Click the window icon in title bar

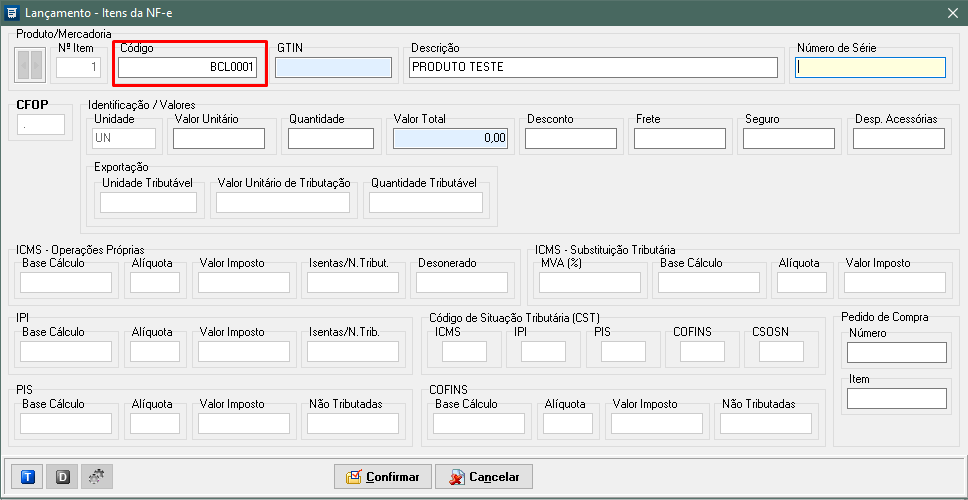tap(11, 11)
